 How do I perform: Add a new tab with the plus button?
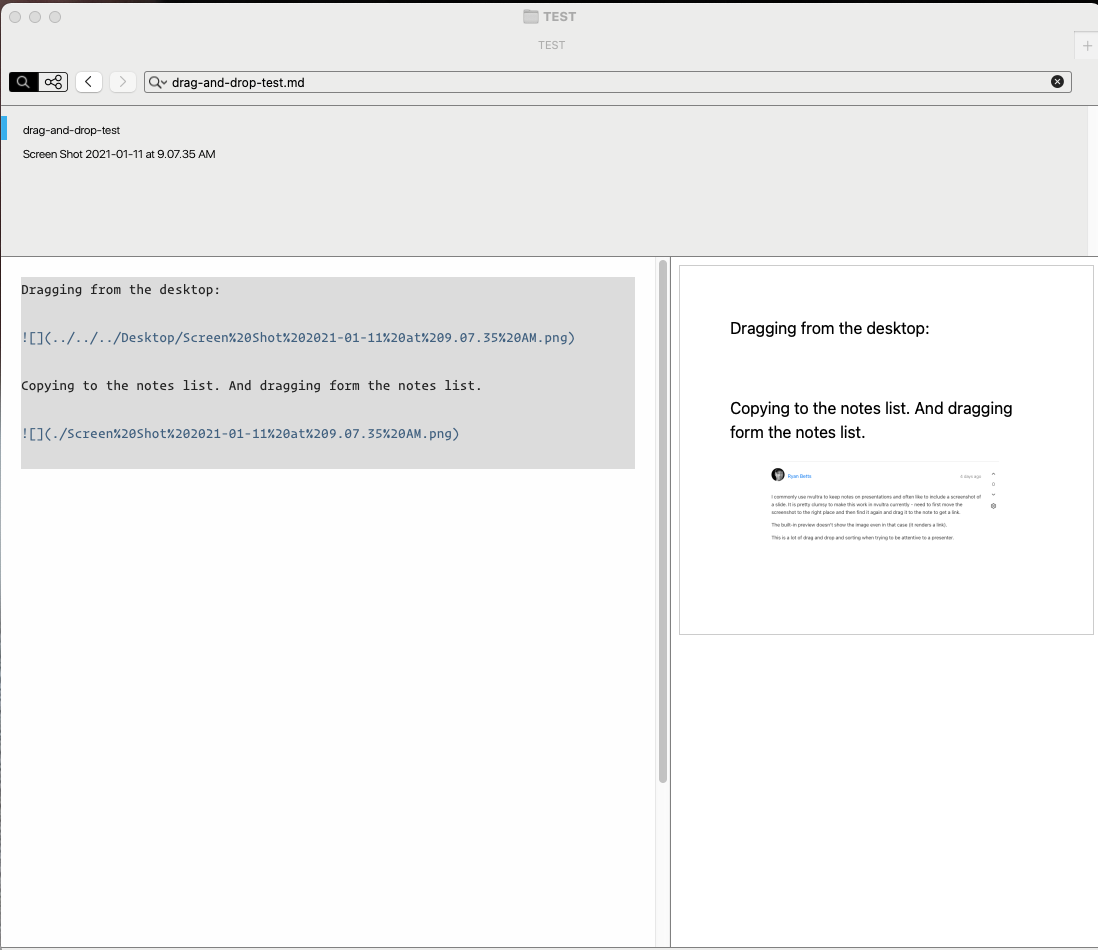tap(1087, 46)
